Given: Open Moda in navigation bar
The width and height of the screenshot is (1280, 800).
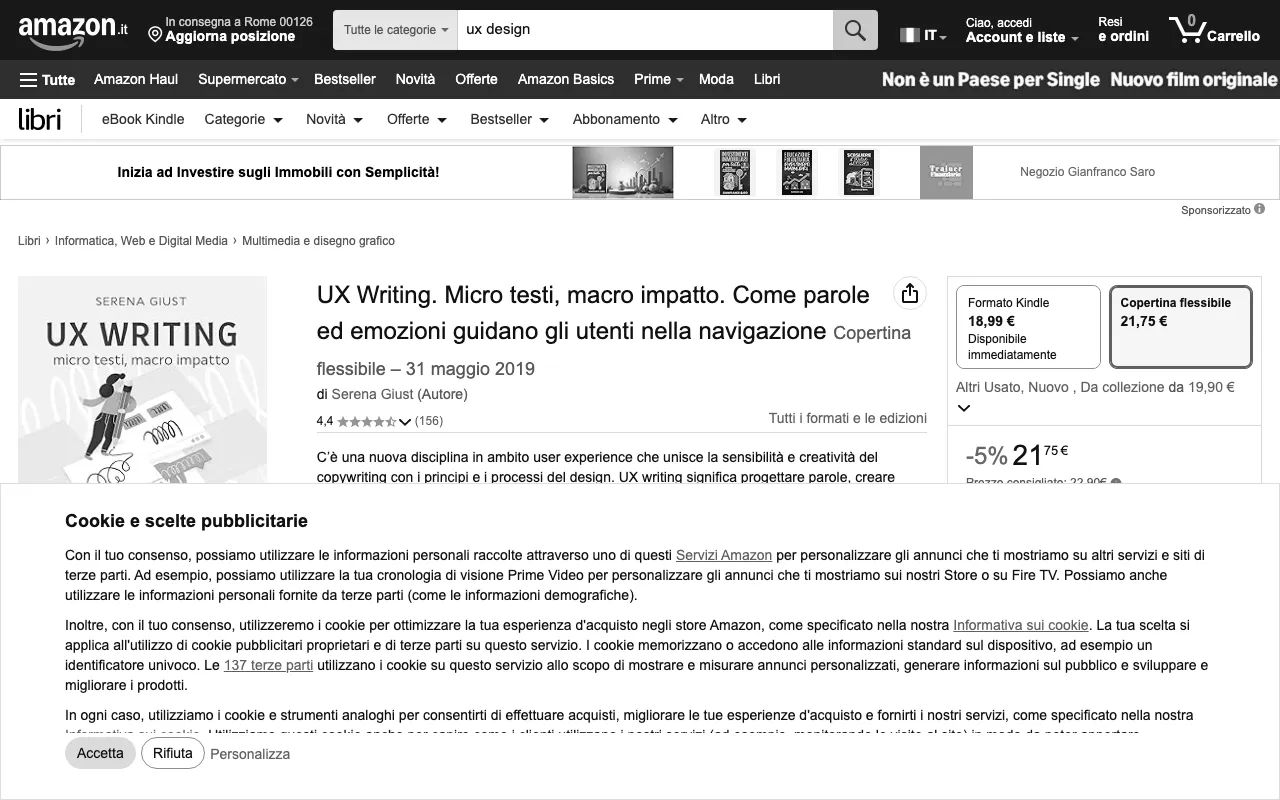Looking at the screenshot, I should (716, 79).
